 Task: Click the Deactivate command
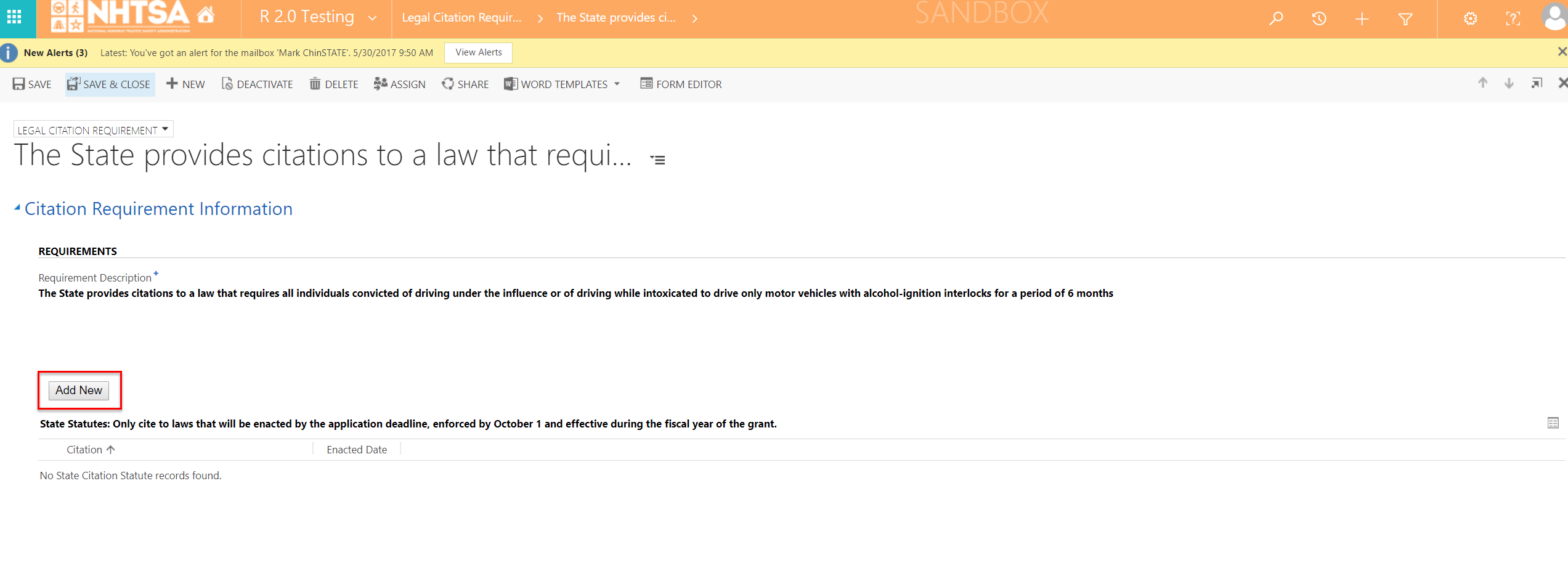258,84
